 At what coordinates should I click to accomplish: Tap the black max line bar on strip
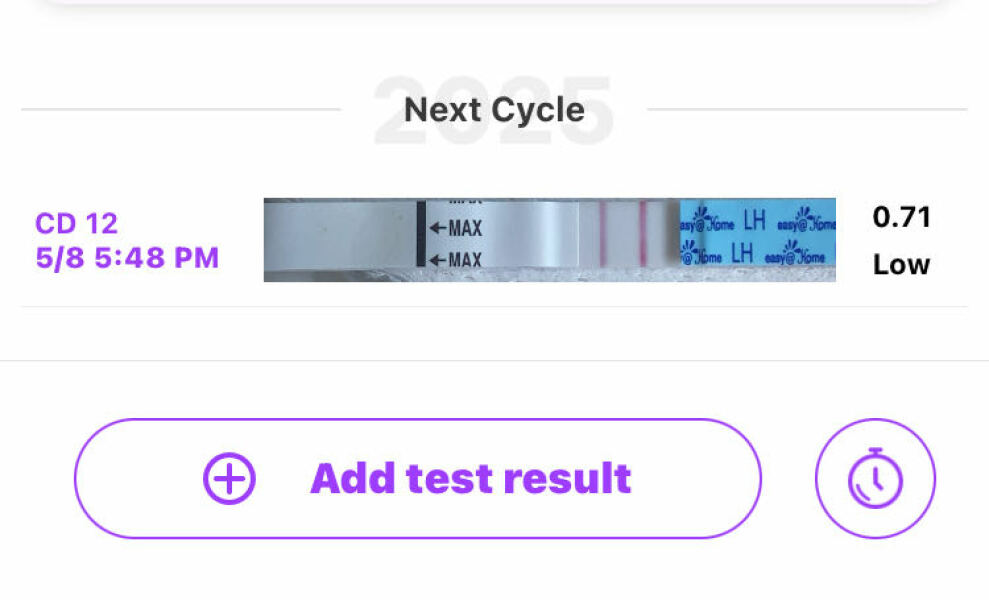coord(421,235)
